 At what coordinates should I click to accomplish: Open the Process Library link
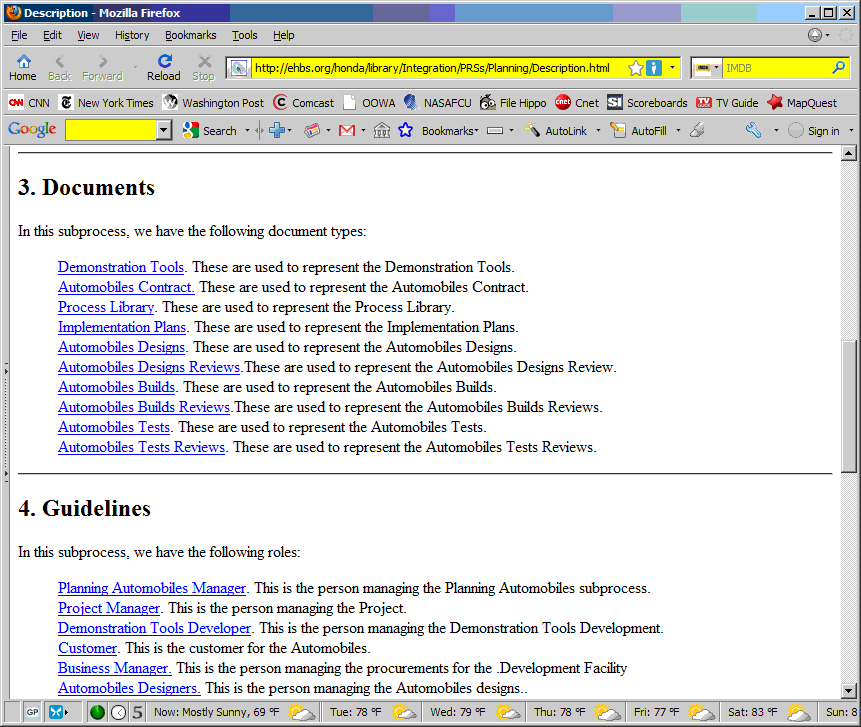pos(106,307)
